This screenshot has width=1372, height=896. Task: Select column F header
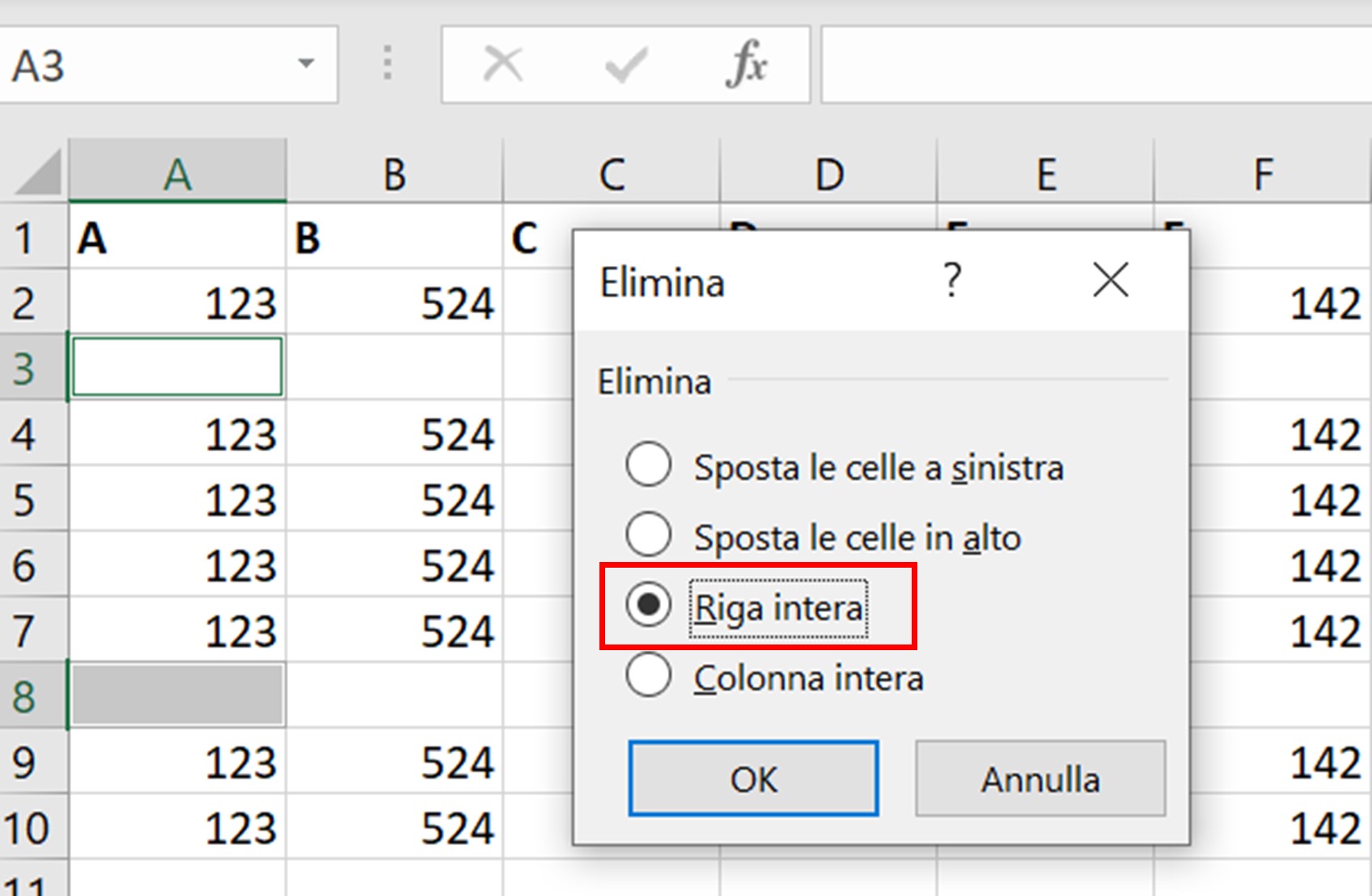[1263, 171]
